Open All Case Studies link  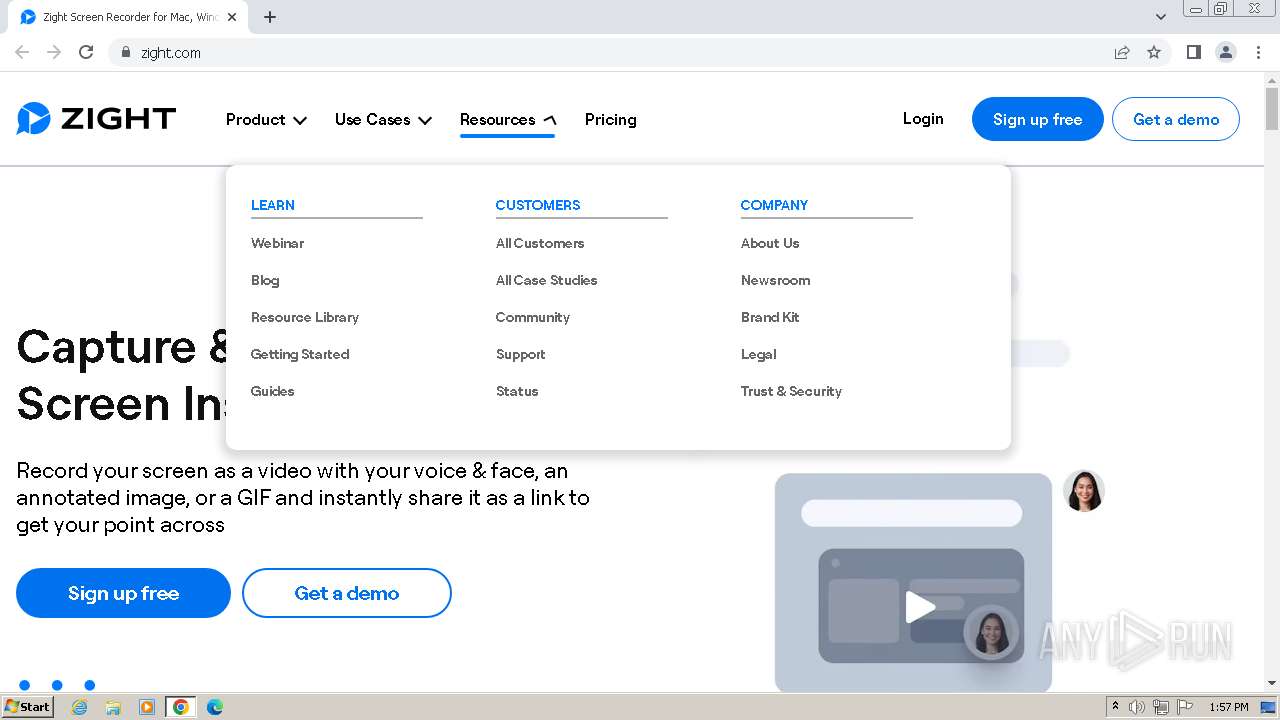(546, 280)
